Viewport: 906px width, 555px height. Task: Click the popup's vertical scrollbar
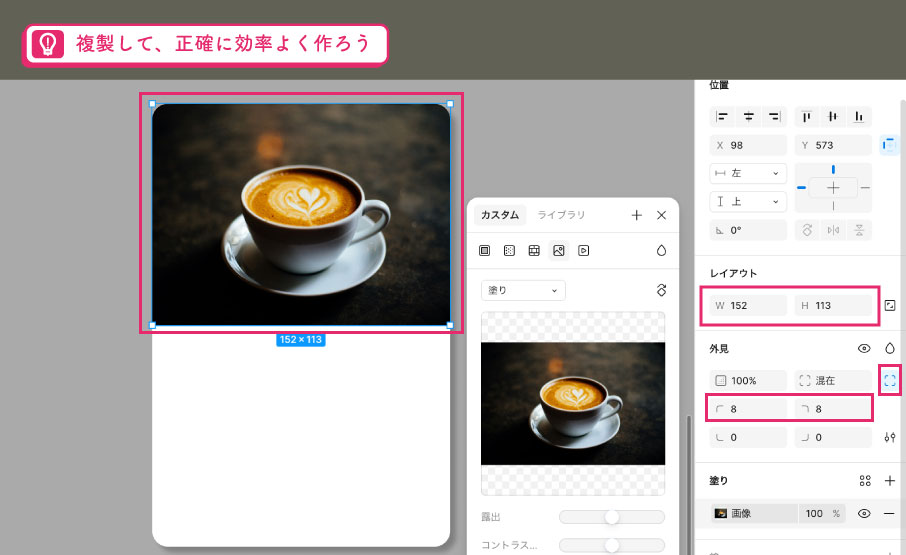point(688,484)
